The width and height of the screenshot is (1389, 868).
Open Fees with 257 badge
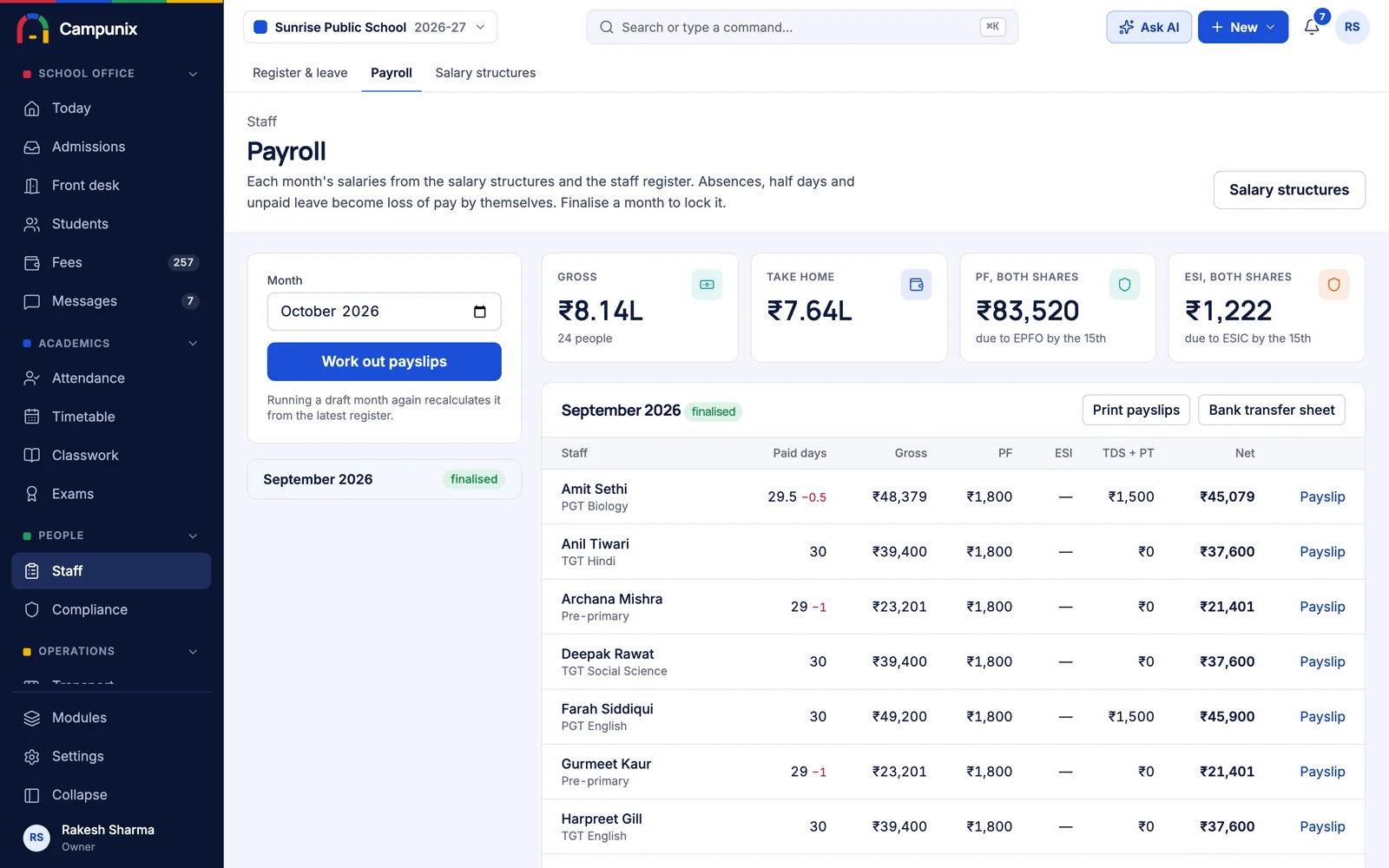111,262
